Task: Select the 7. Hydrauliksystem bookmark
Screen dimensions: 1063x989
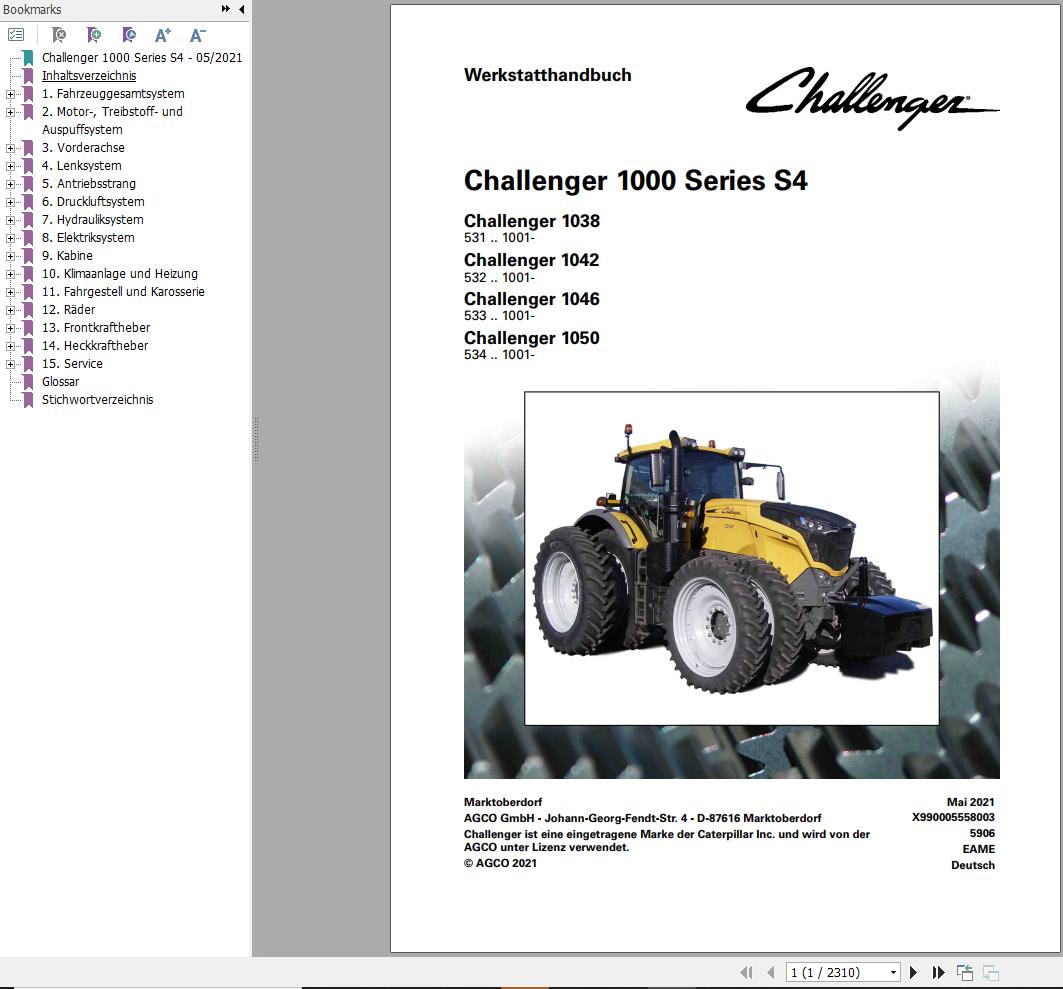Action: click(x=93, y=220)
